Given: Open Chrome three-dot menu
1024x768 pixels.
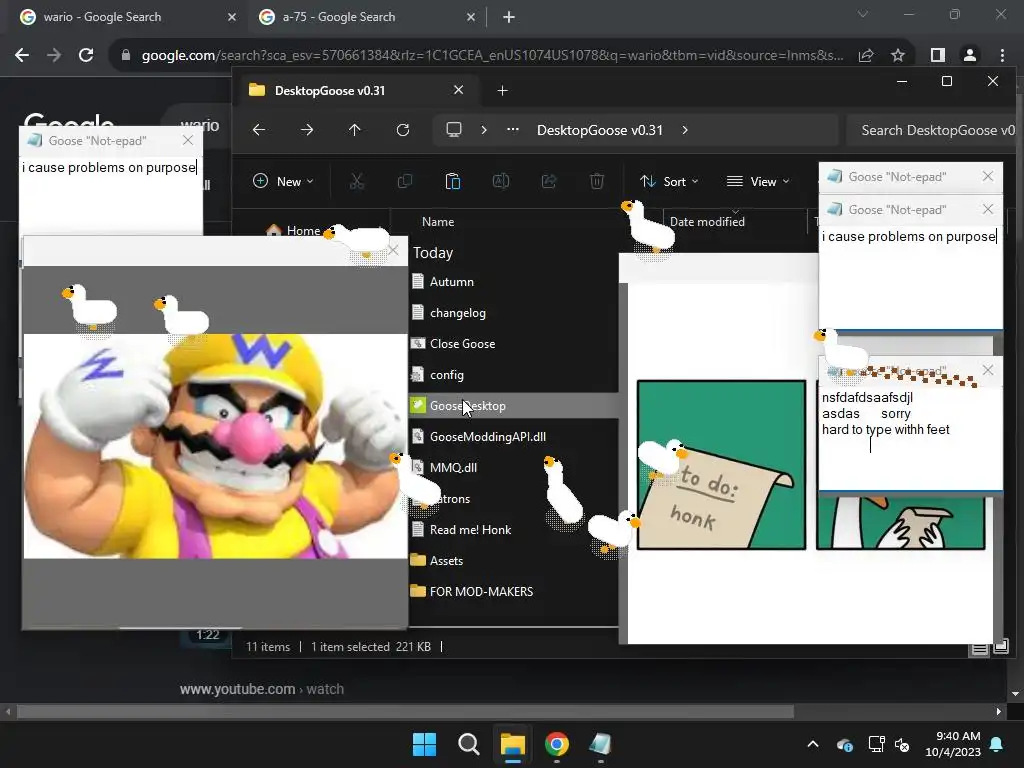Looking at the screenshot, I should click(x=1002, y=56).
